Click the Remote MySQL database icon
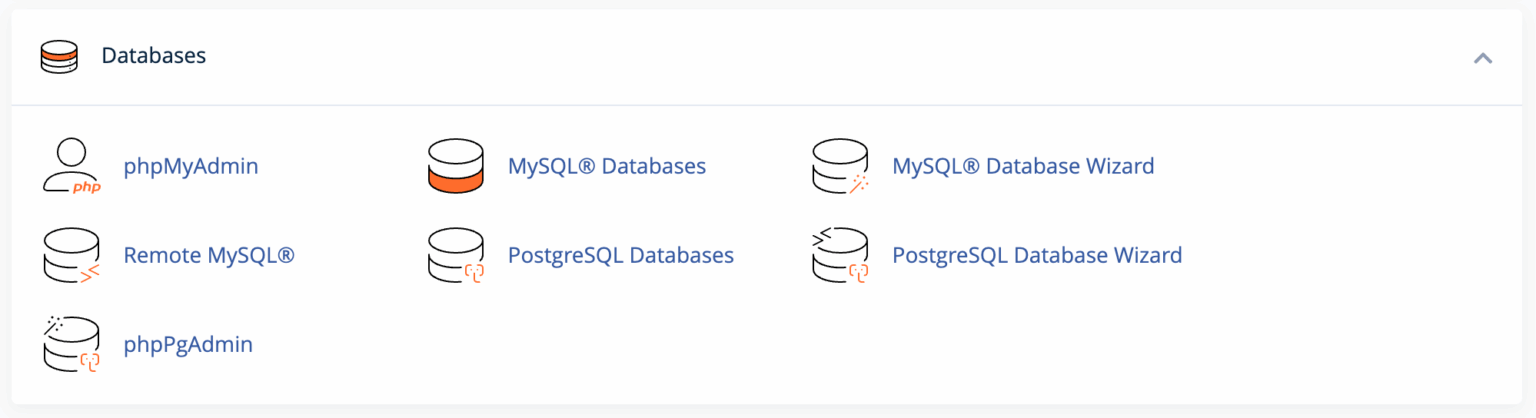This screenshot has height=418, width=1536. coord(71,255)
